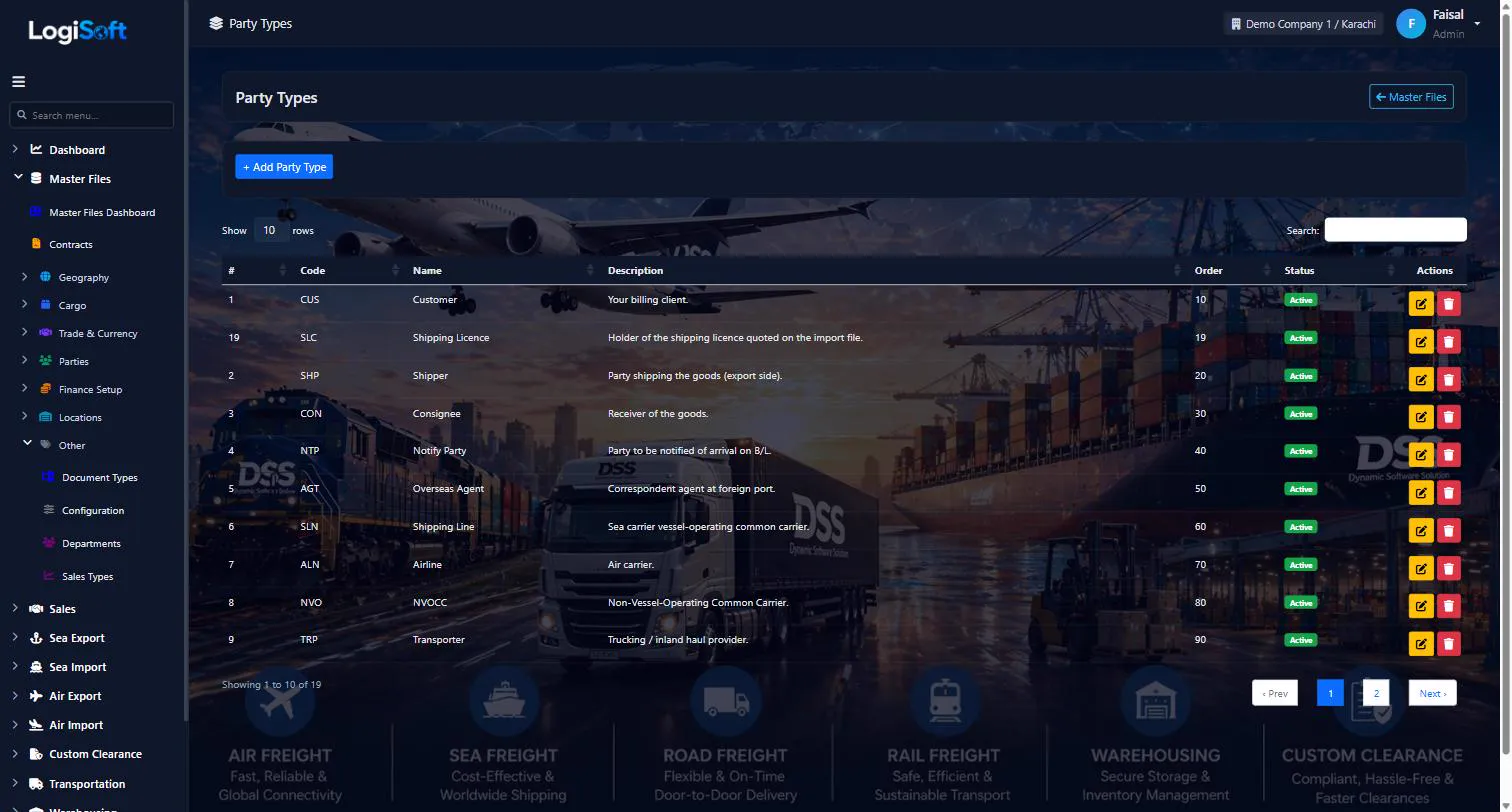Click the Next pagination button
Viewport: 1512px width, 812px height.
coord(1433,693)
